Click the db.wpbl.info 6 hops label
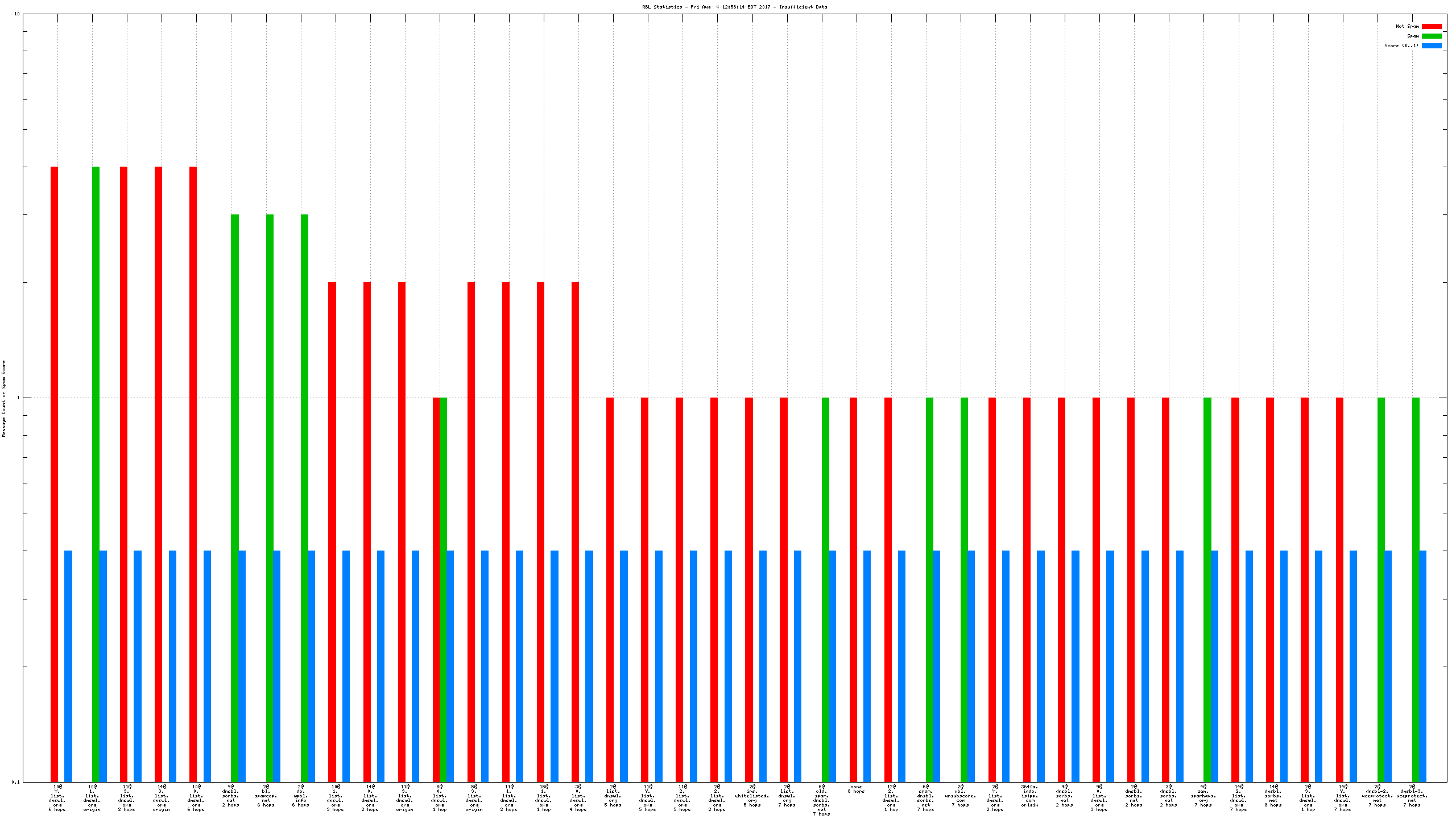1456x819 pixels. (300, 796)
